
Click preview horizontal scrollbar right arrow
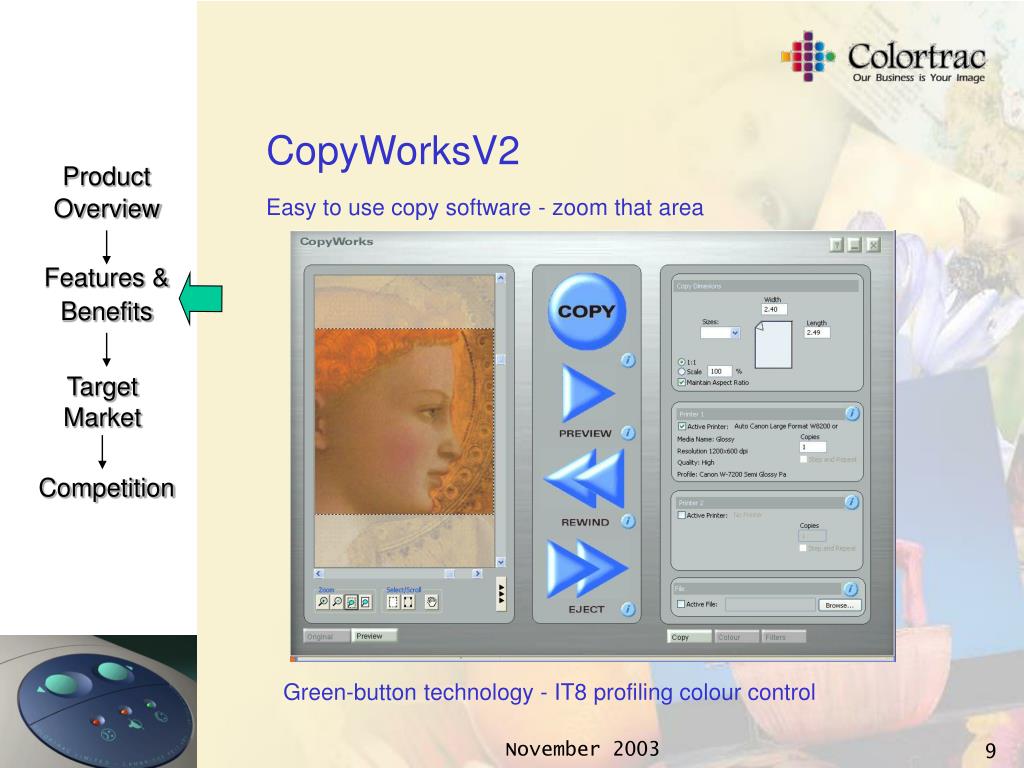point(477,573)
